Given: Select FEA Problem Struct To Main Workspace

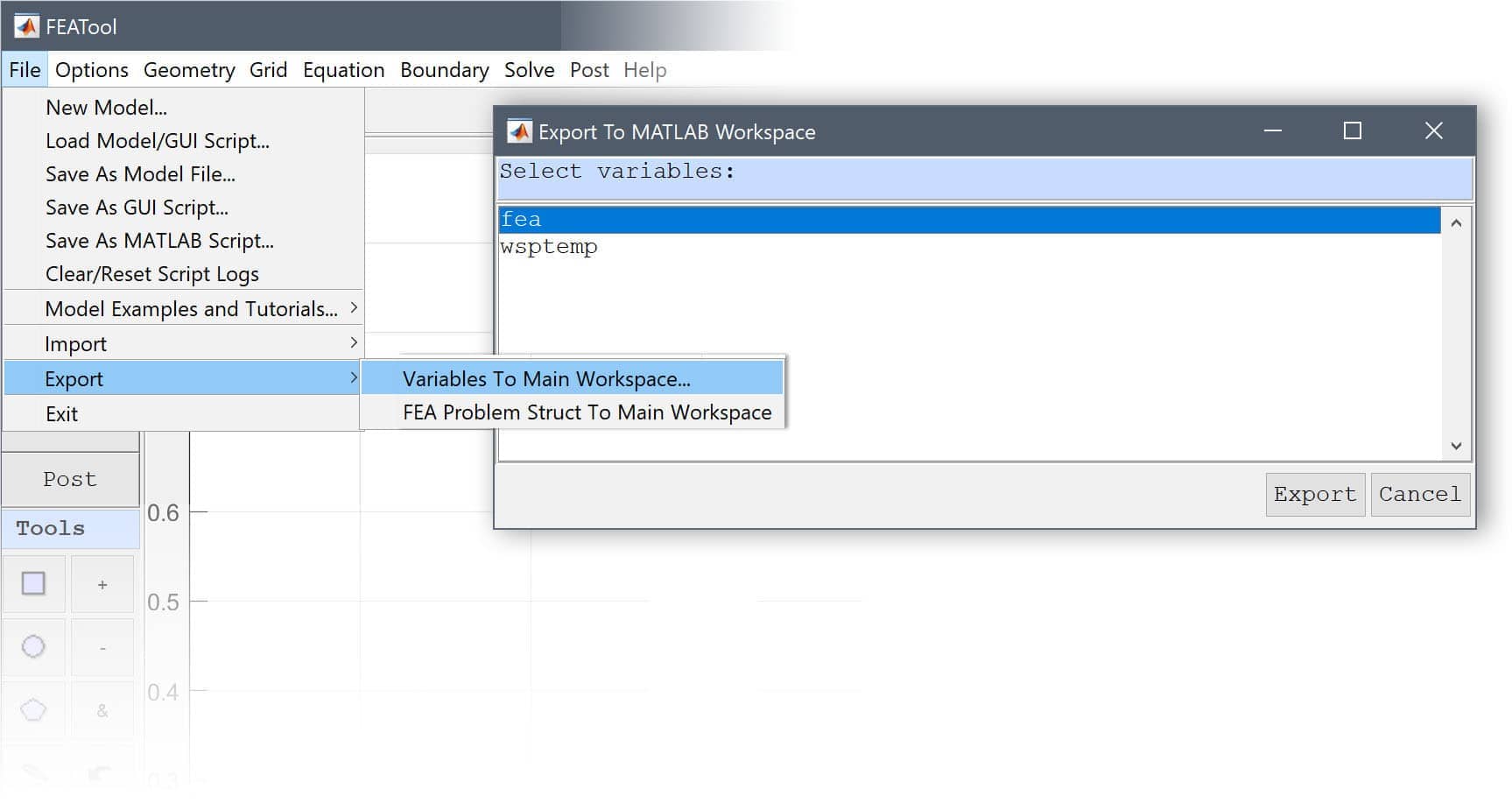Looking at the screenshot, I should [573, 412].
